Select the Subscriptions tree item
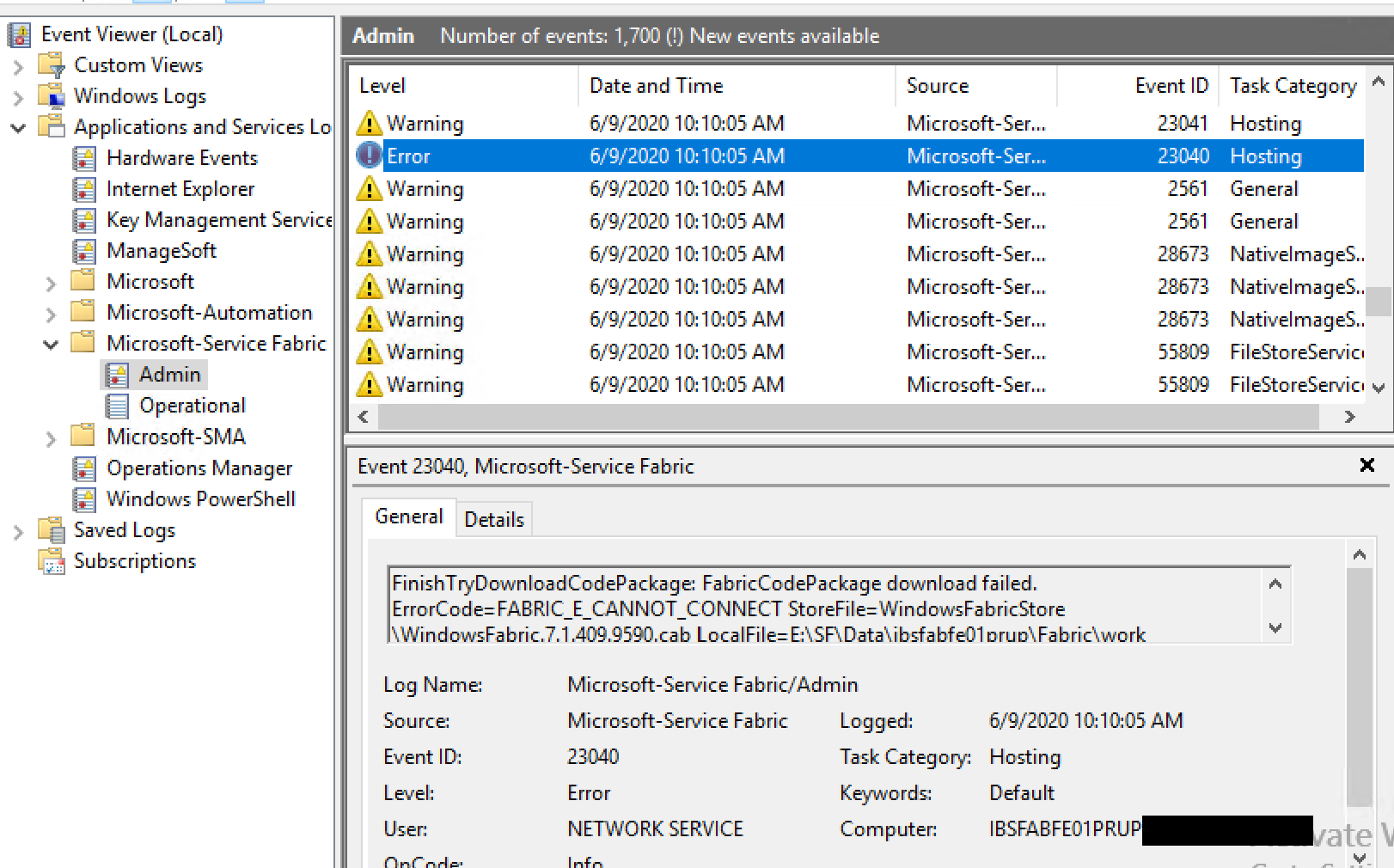 [135, 561]
